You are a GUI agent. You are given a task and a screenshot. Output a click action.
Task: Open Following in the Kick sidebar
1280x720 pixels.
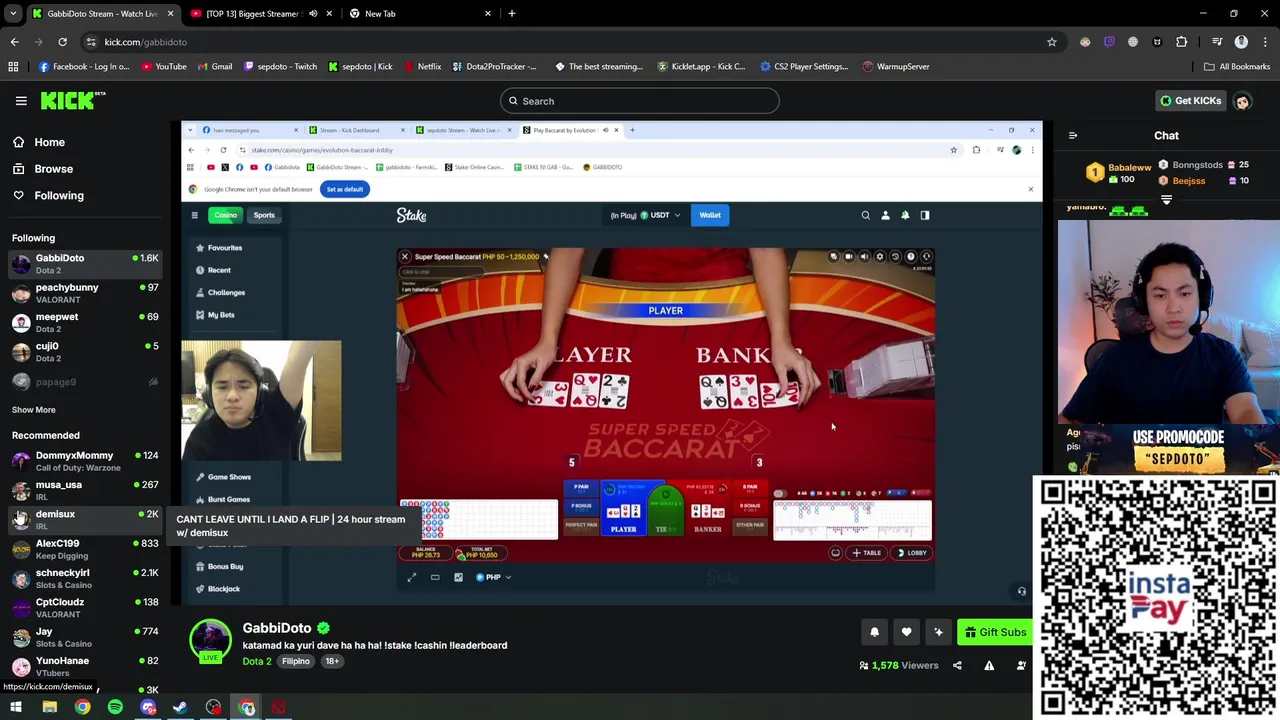click(59, 196)
